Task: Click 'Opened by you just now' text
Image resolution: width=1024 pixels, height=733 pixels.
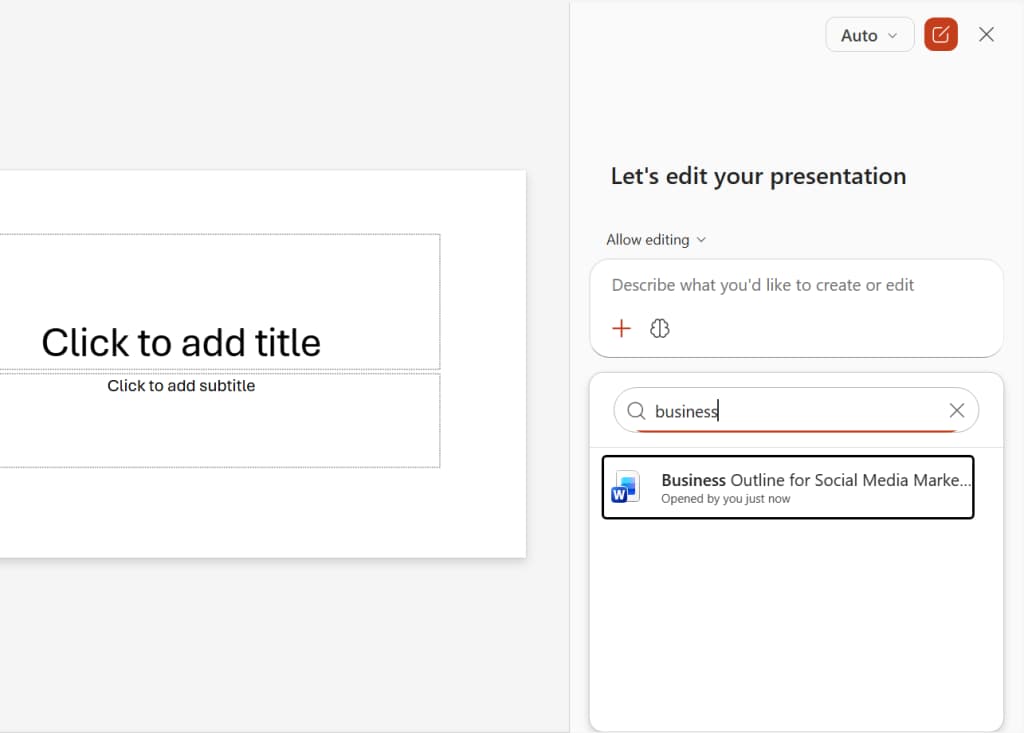Action: coord(726,499)
